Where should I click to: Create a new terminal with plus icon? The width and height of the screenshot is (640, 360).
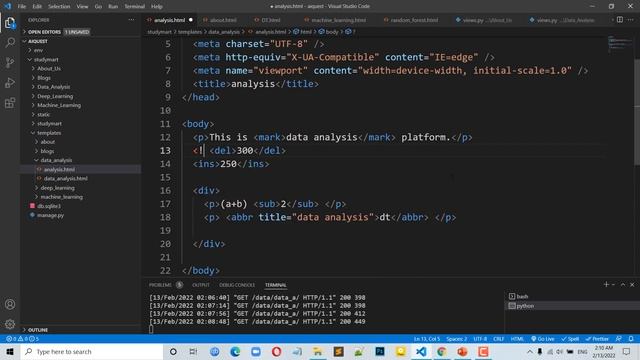606,284
